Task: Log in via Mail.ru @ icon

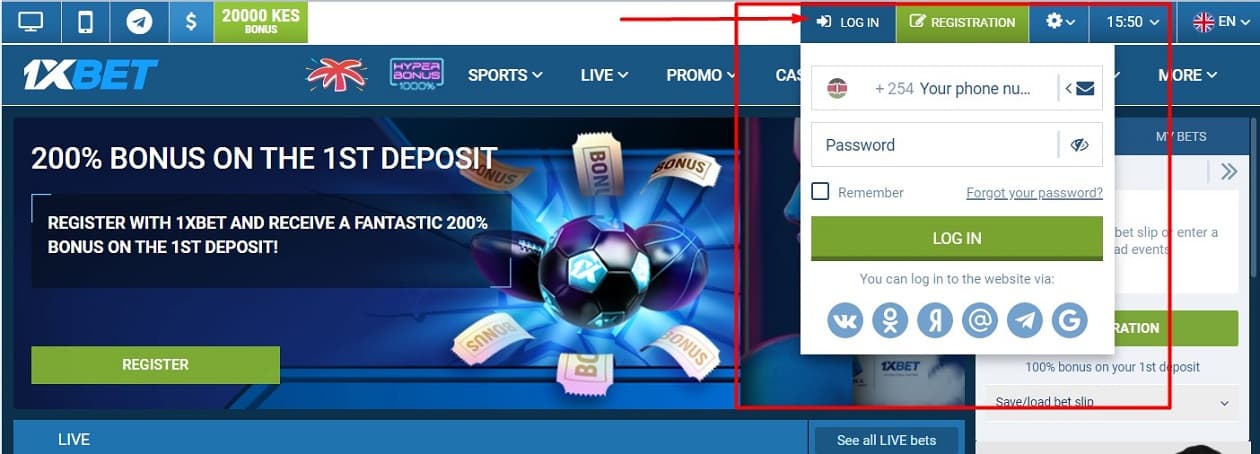Action: [x=980, y=320]
